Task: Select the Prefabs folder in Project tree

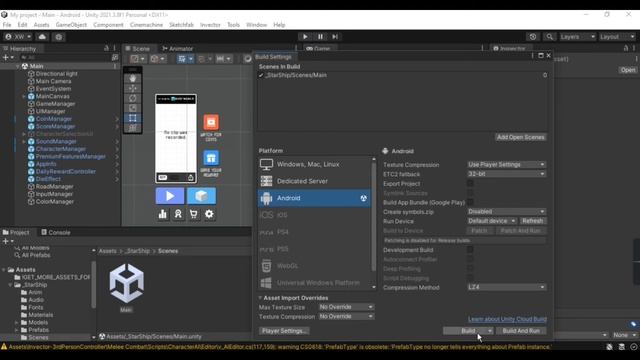Action: point(38,330)
